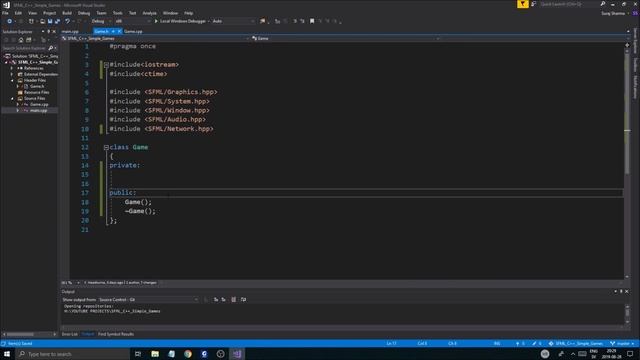Screen dimensions: 640x360
Task: Click the repository name in status bar
Action: click(576, 344)
